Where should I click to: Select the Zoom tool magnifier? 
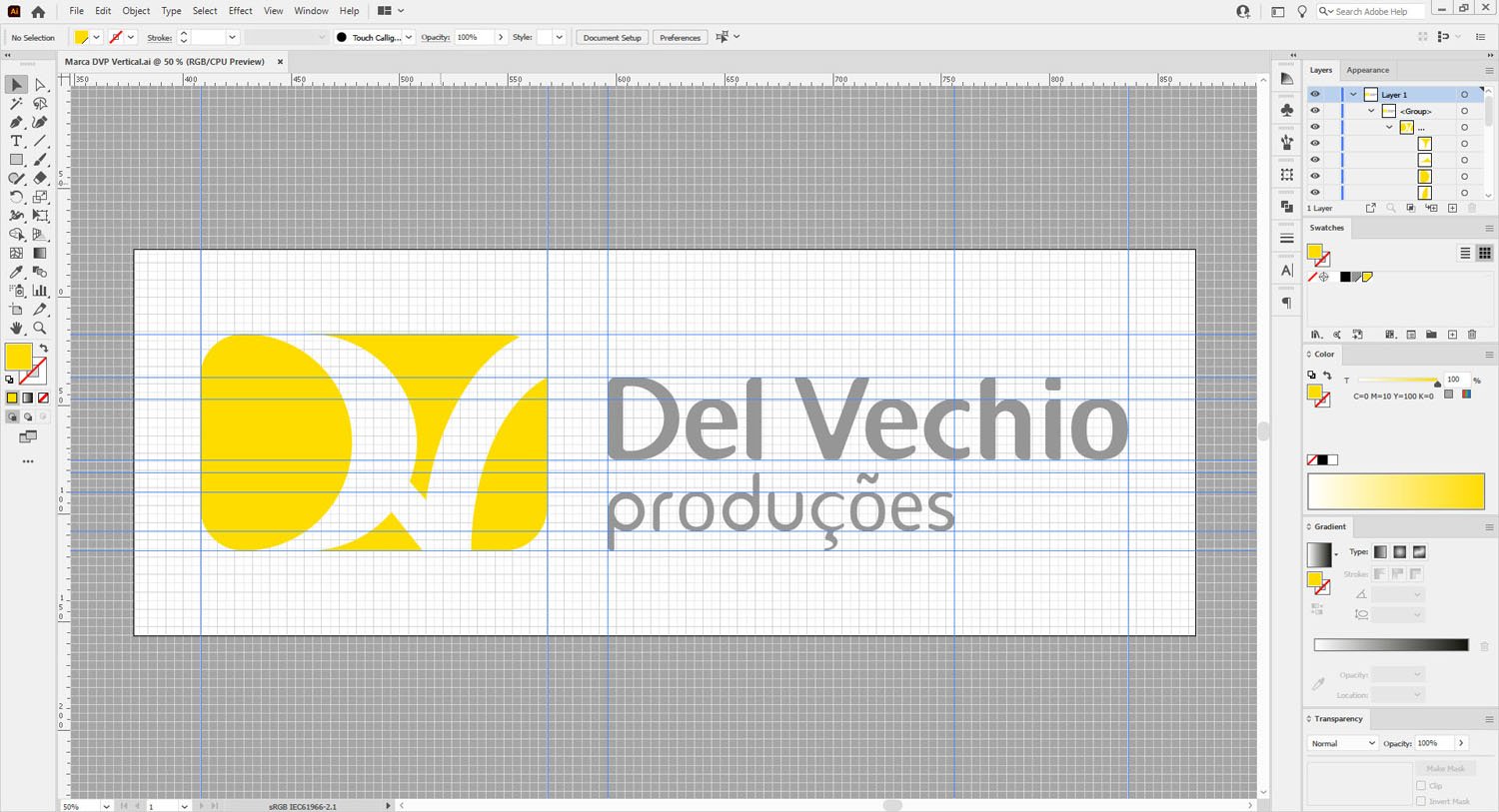tap(40, 328)
